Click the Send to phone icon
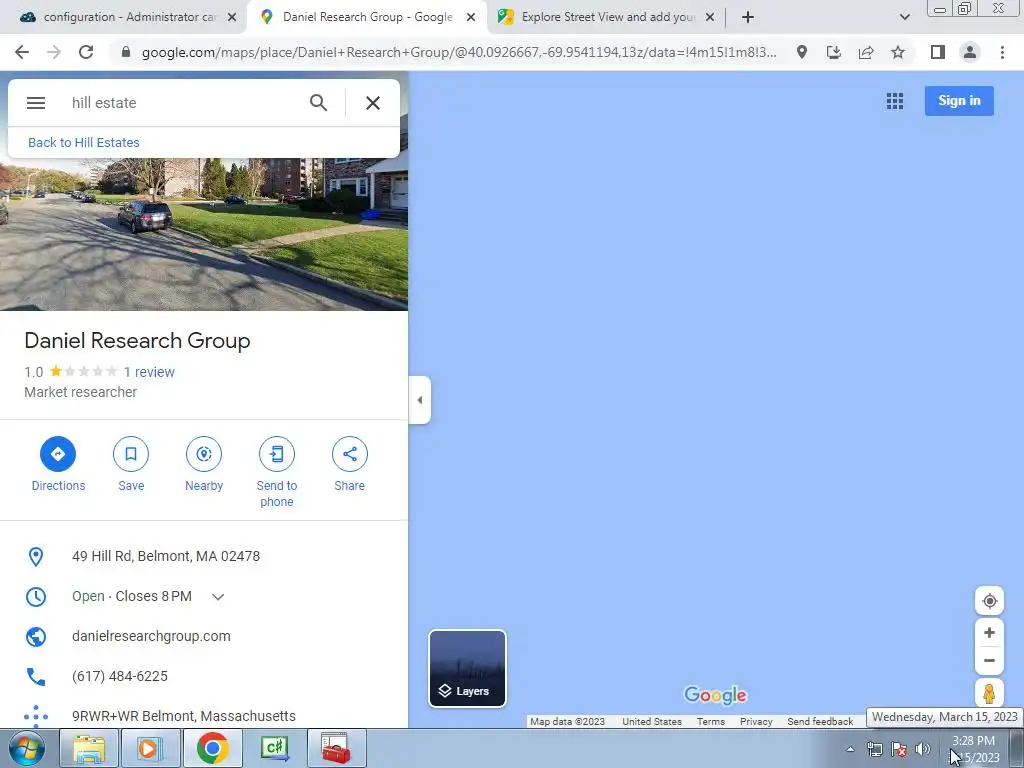This screenshot has width=1024, height=768. pyautogui.click(x=277, y=454)
